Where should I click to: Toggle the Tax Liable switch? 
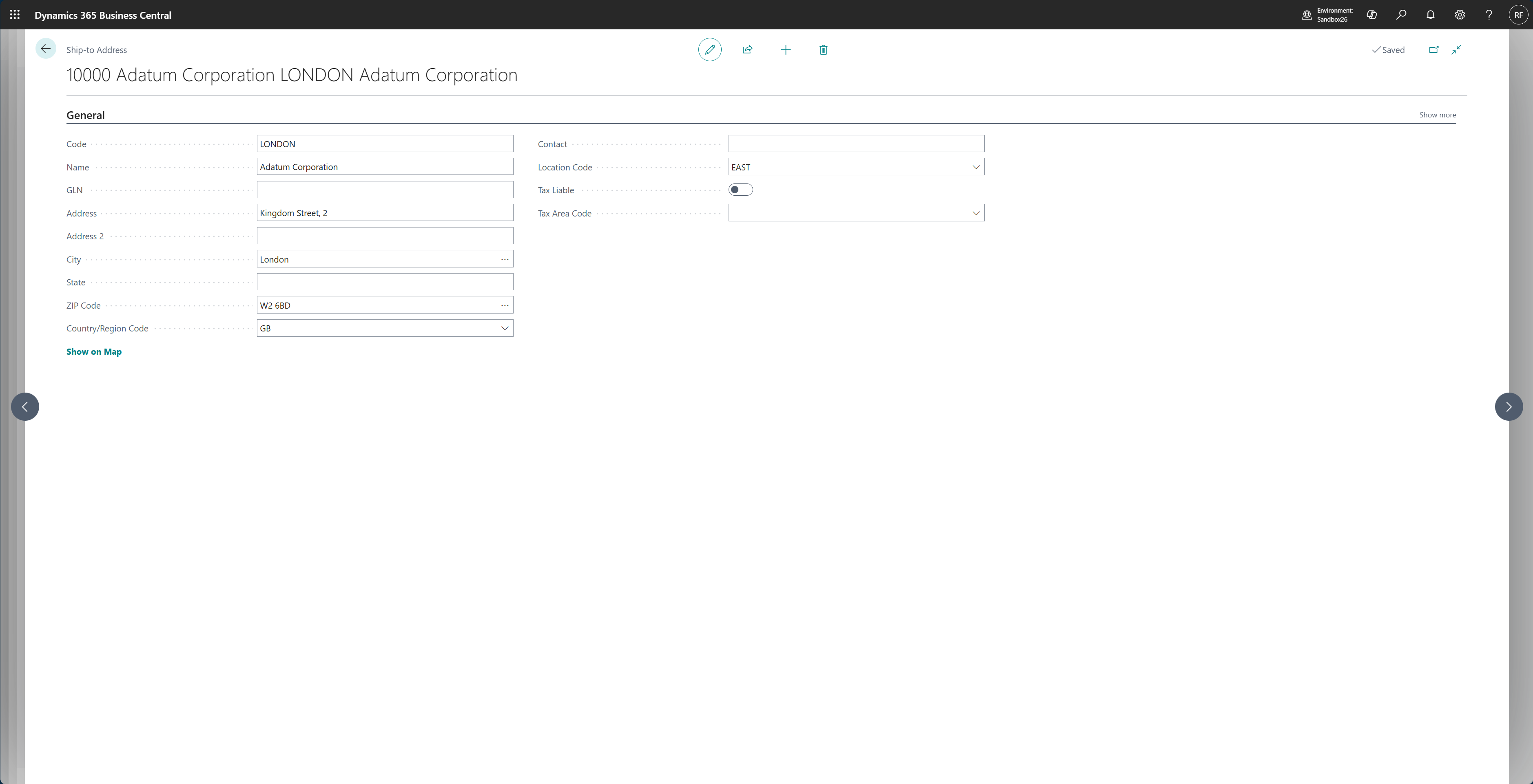740,190
